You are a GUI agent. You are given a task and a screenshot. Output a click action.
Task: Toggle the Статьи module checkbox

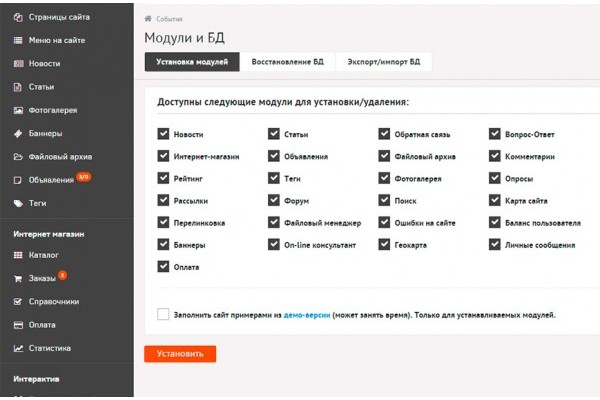click(x=274, y=134)
